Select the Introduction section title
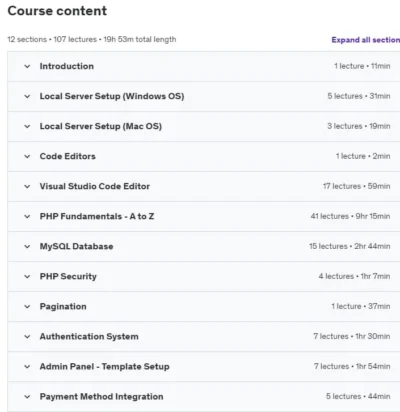Screen dimensions: 400x412 tap(67, 66)
